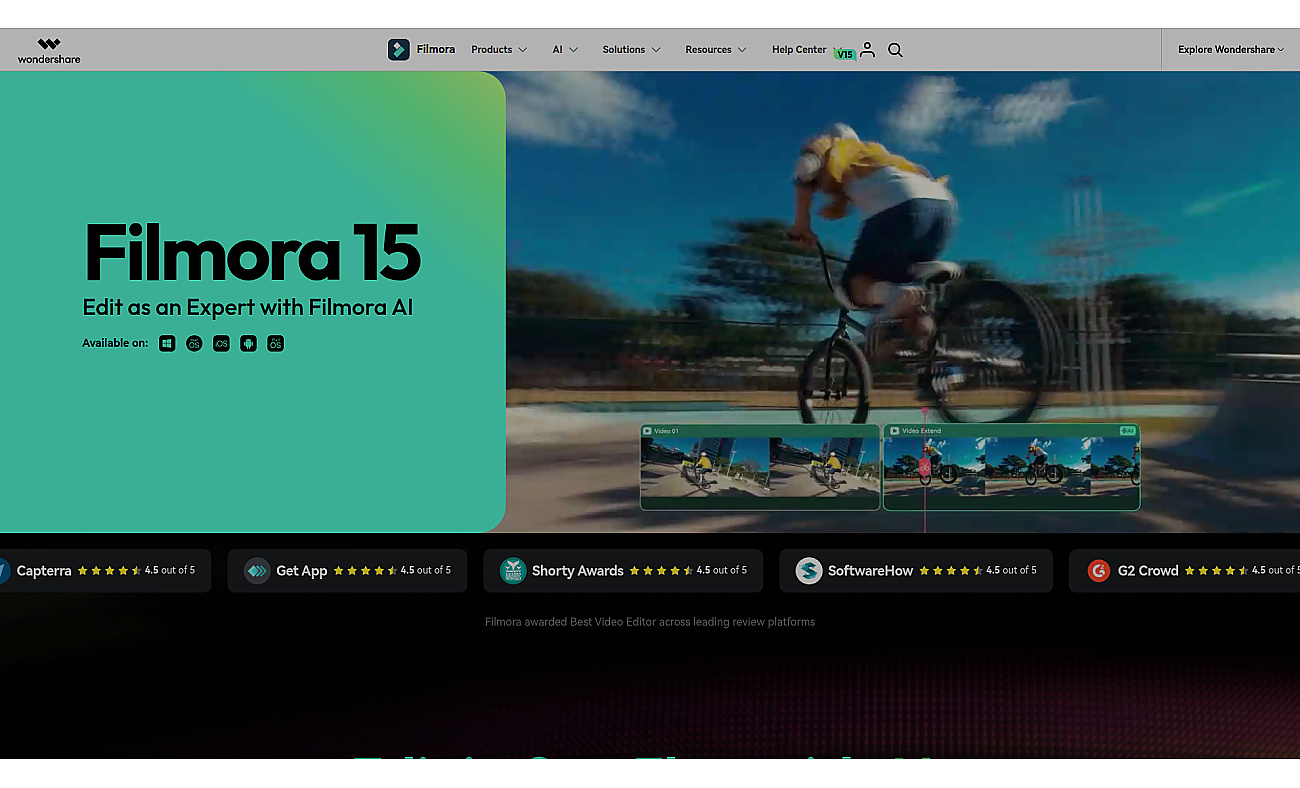The height and width of the screenshot is (788, 1300).
Task: Go to the Help Center
Action: click(x=799, y=49)
